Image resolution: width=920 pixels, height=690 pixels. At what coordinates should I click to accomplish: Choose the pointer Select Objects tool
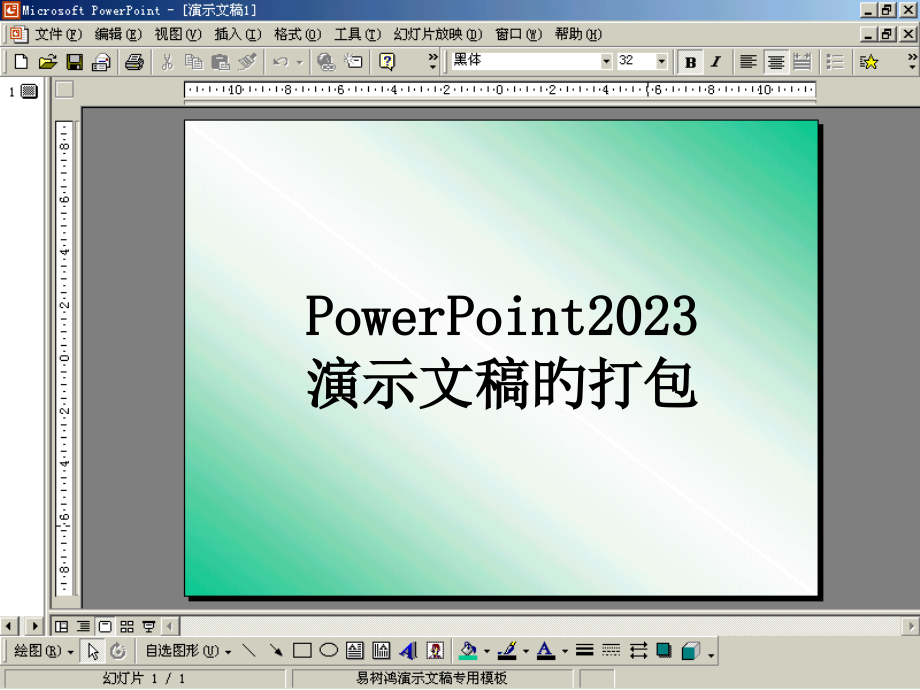(x=93, y=651)
